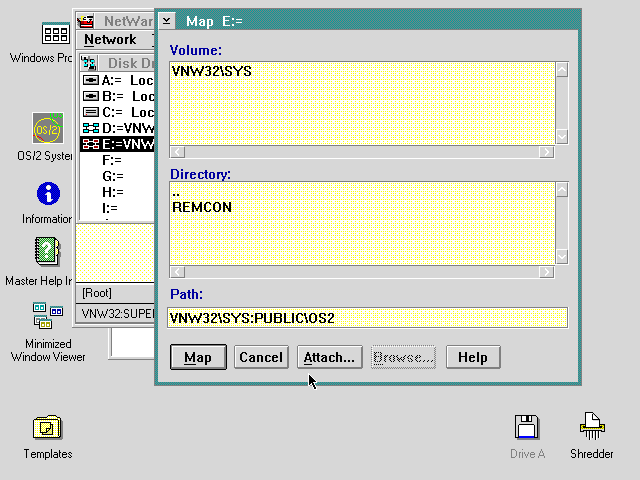
Task: Select the D:= network drive icon
Action: [91, 128]
